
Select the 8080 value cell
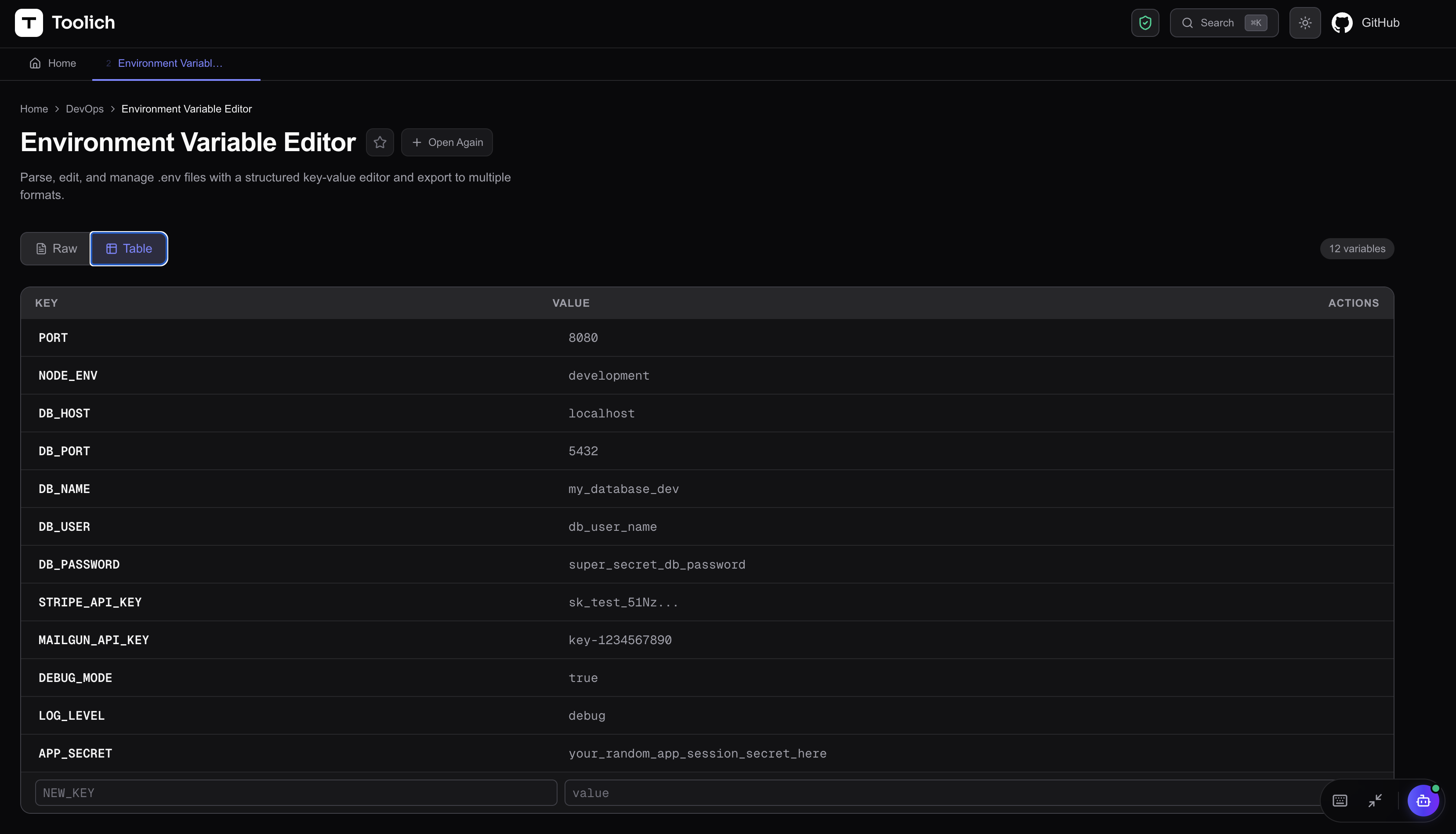(583, 338)
